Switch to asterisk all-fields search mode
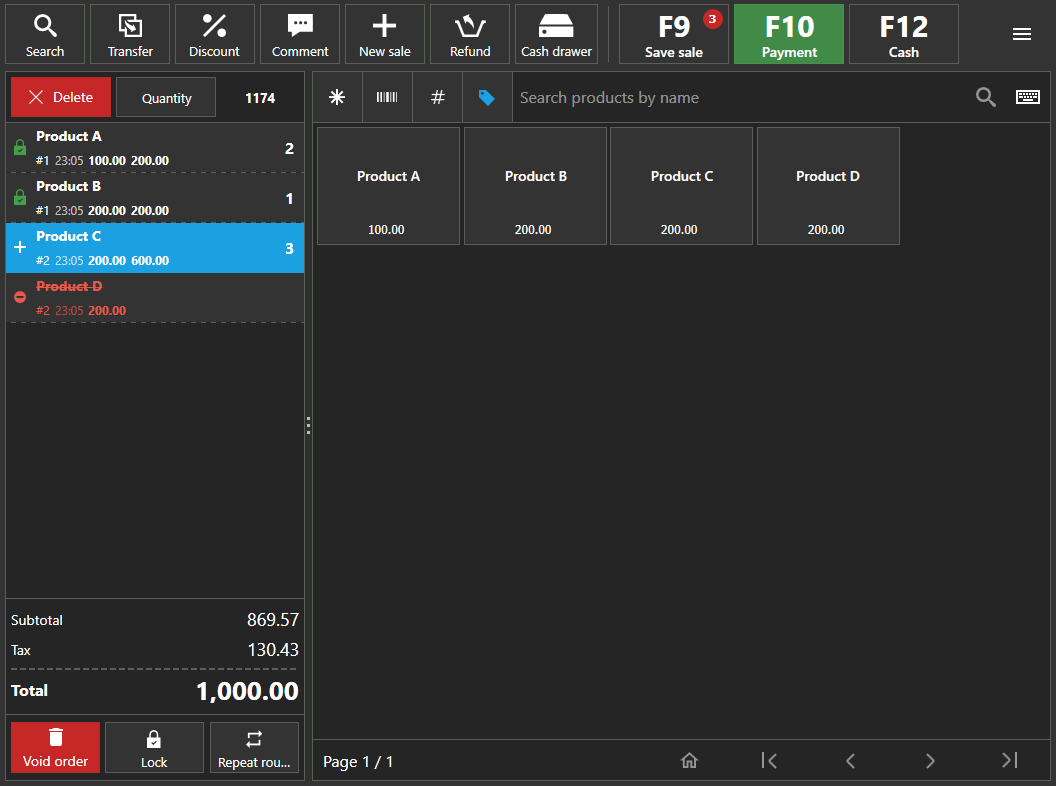 click(x=337, y=97)
